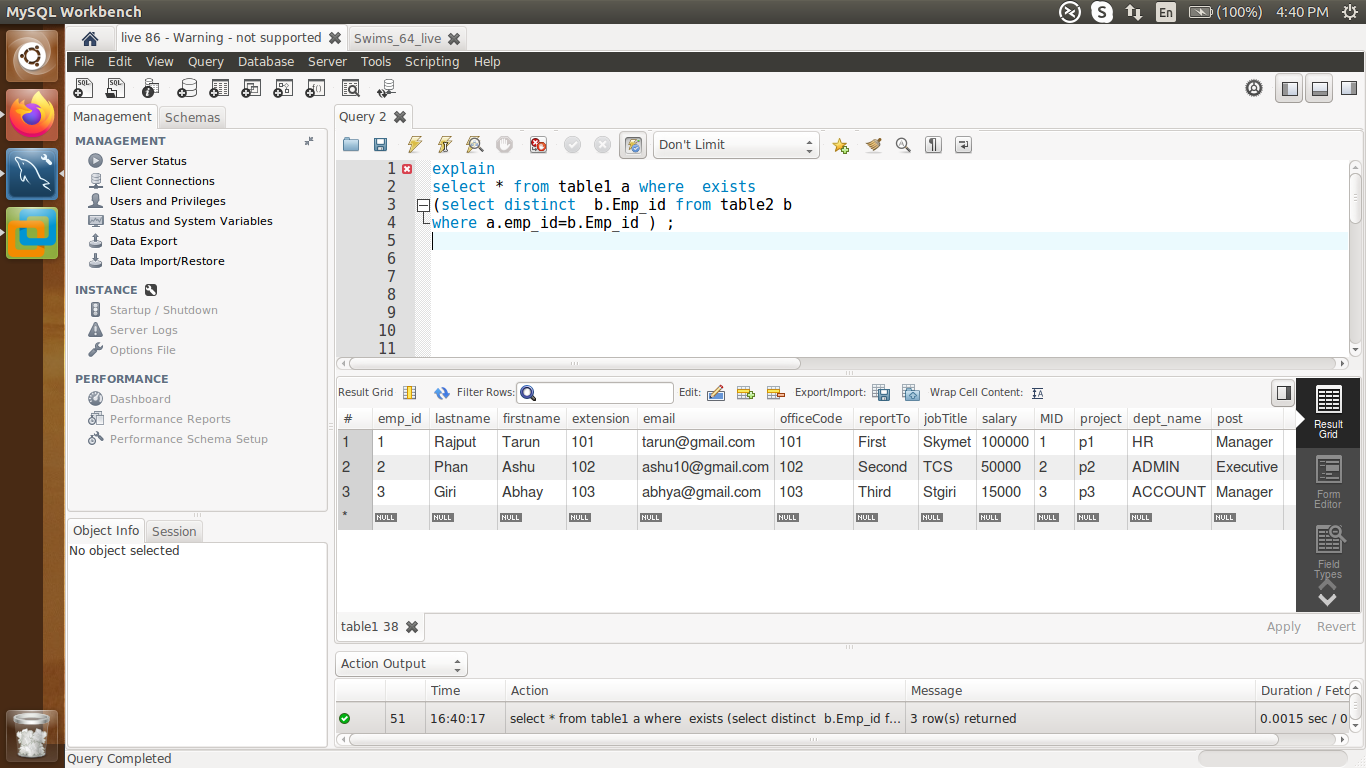Switch to the Schemas tab
The height and width of the screenshot is (768, 1366).
[192, 117]
